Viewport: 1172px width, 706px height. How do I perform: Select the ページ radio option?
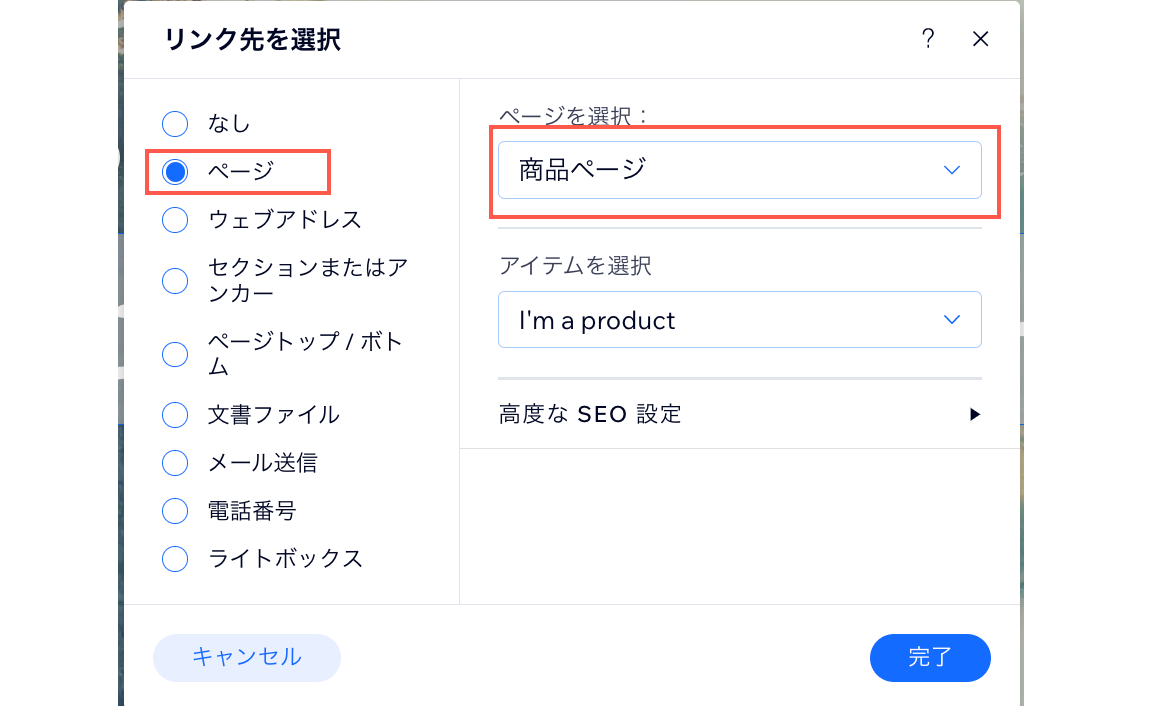tap(175, 171)
